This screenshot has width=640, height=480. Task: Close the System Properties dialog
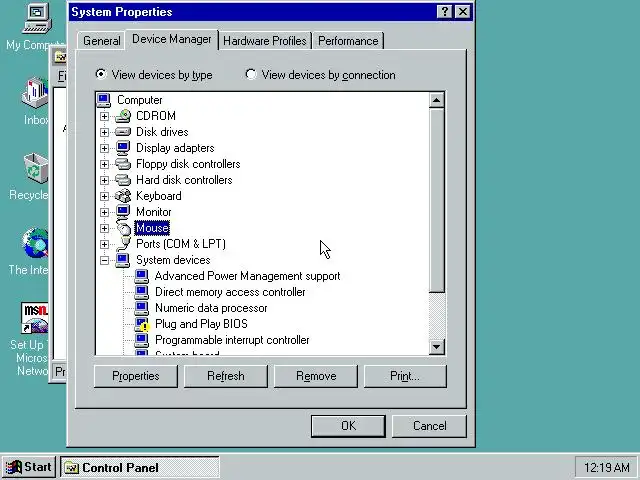pyautogui.click(x=462, y=12)
